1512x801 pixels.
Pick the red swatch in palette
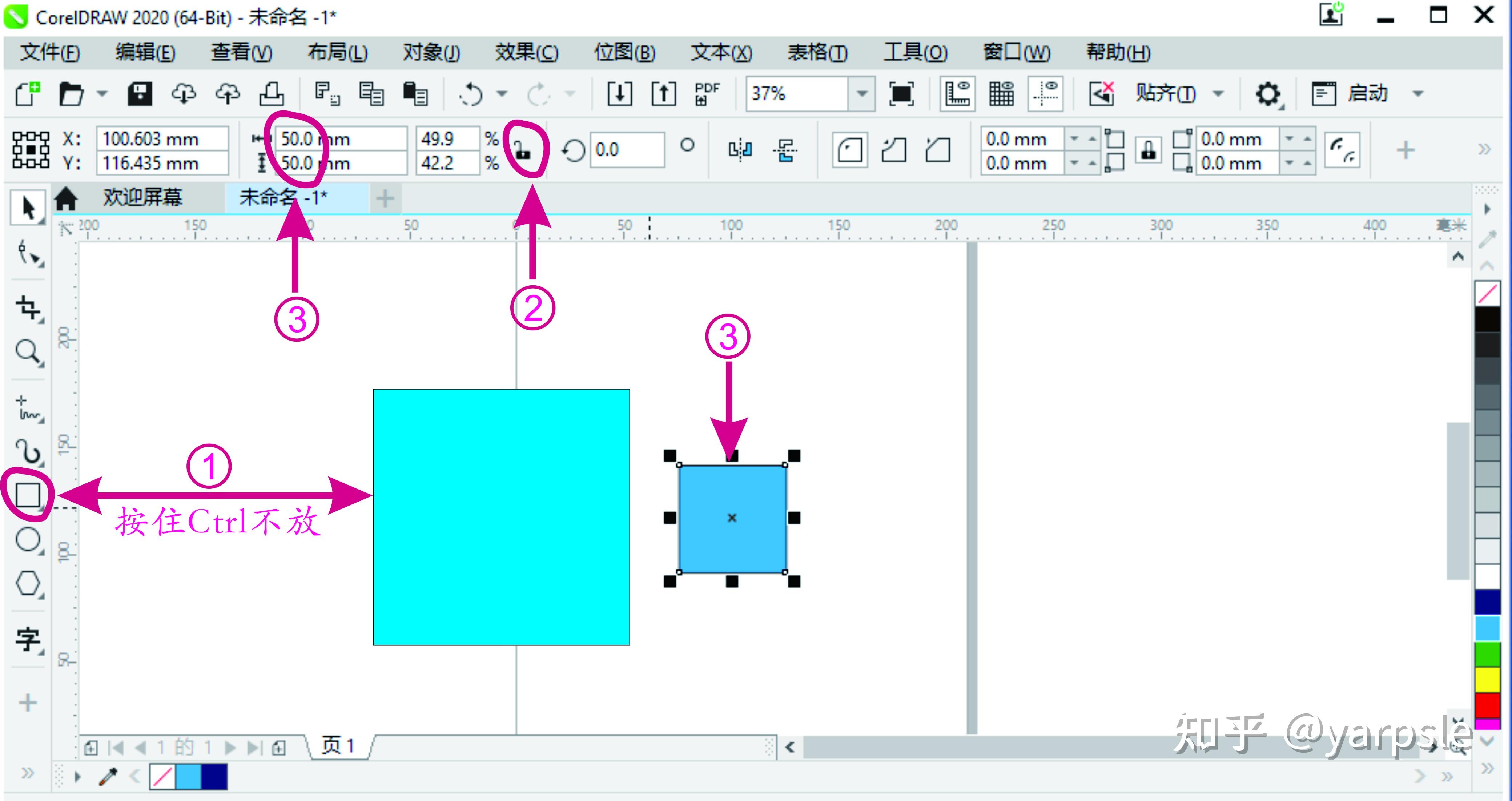point(1487,705)
